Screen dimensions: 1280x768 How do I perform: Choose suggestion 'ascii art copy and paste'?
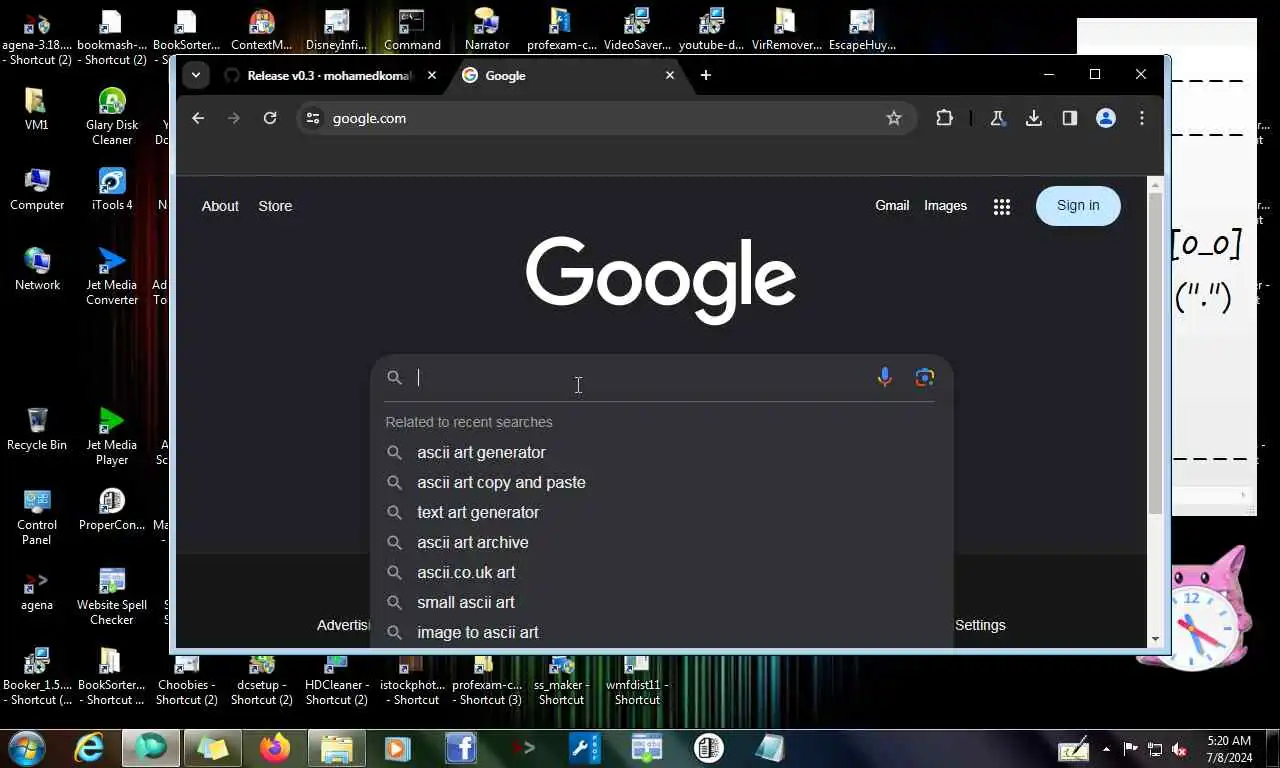click(661, 482)
